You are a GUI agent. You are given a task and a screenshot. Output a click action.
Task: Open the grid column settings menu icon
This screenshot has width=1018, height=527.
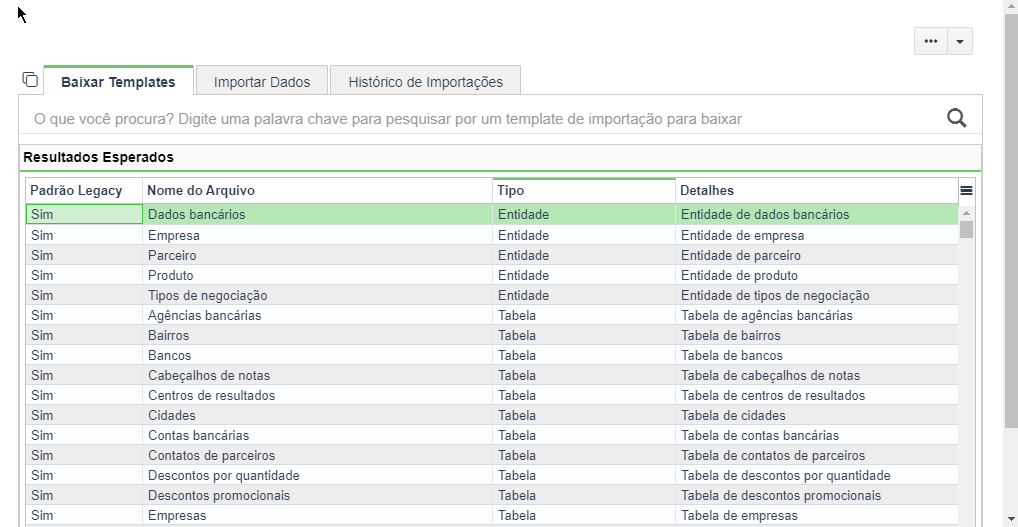pyautogui.click(x=966, y=191)
